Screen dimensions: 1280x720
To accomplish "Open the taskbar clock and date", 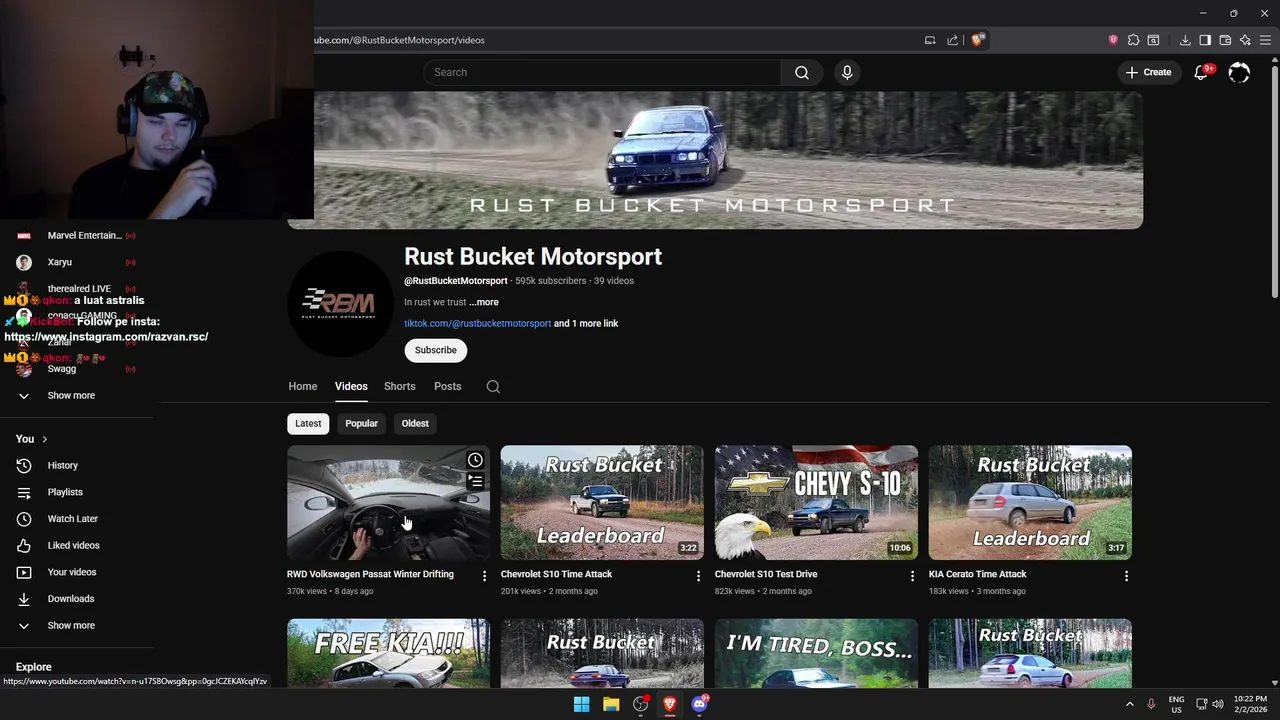I will point(1250,704).
